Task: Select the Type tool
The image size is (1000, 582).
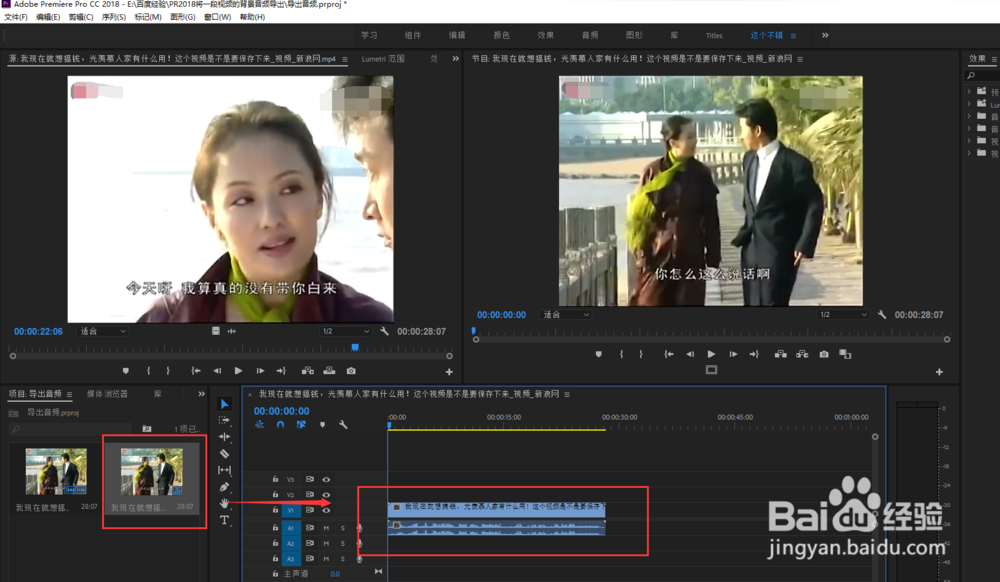Action: click(x=224, y=520)
